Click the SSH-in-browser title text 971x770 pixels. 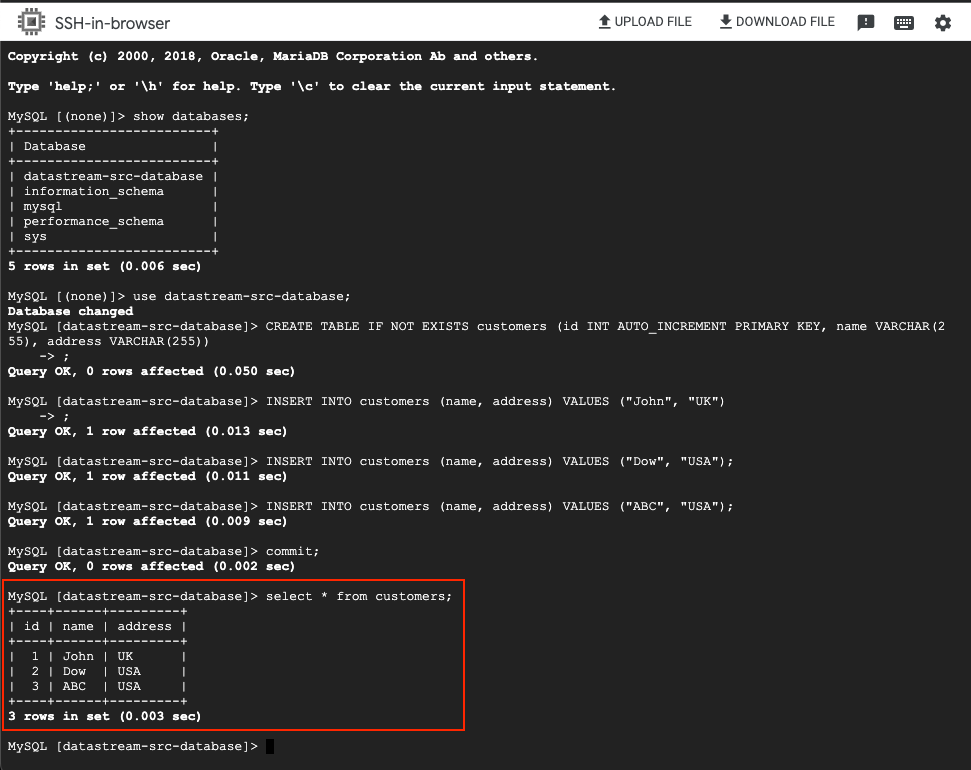click(x=112, y=22)
